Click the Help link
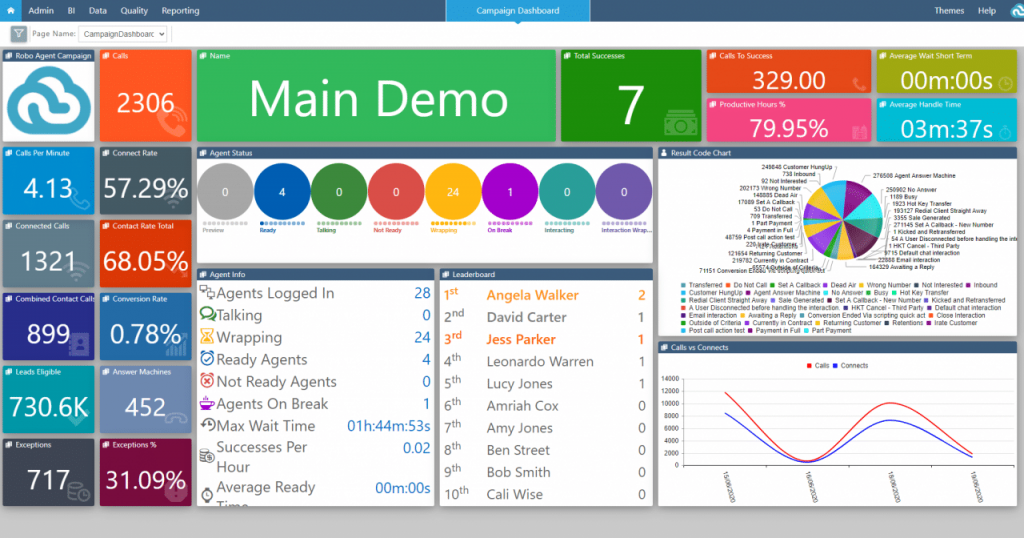 pyautogui.click(x=986, y=10)
